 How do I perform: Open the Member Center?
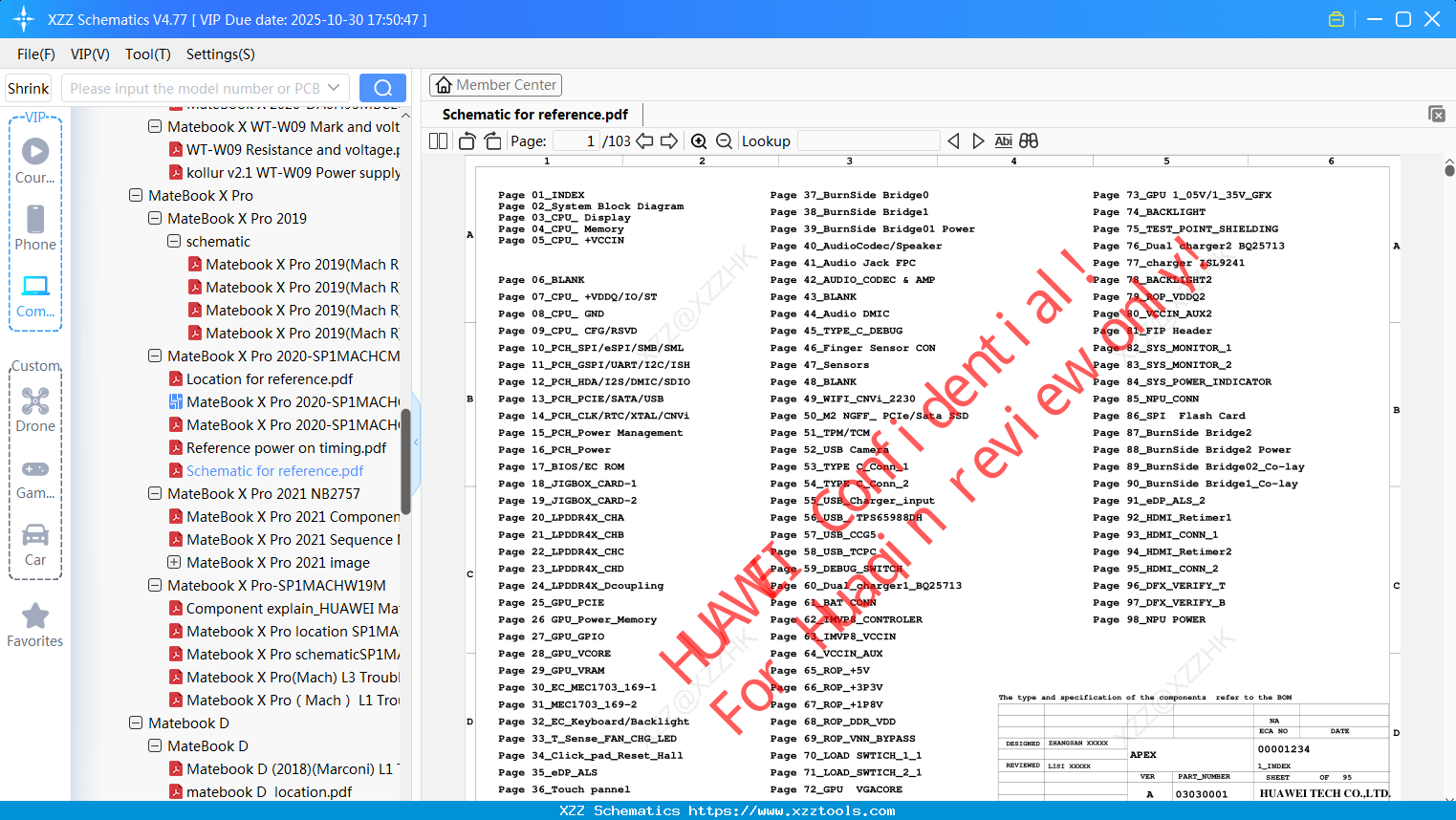coord(495,85)
